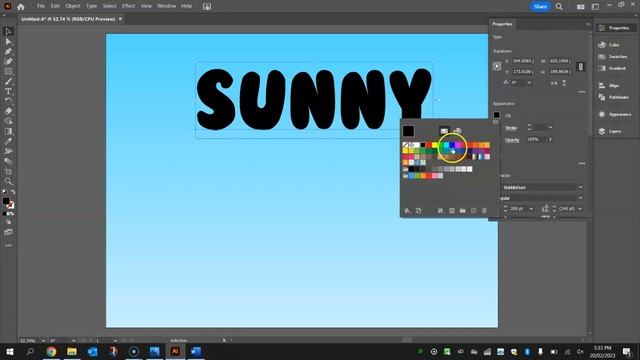Viewport: 640px width, 360px height.
Task: Pick the yellow swatch in top row
Action: click(x=434, y=145)
